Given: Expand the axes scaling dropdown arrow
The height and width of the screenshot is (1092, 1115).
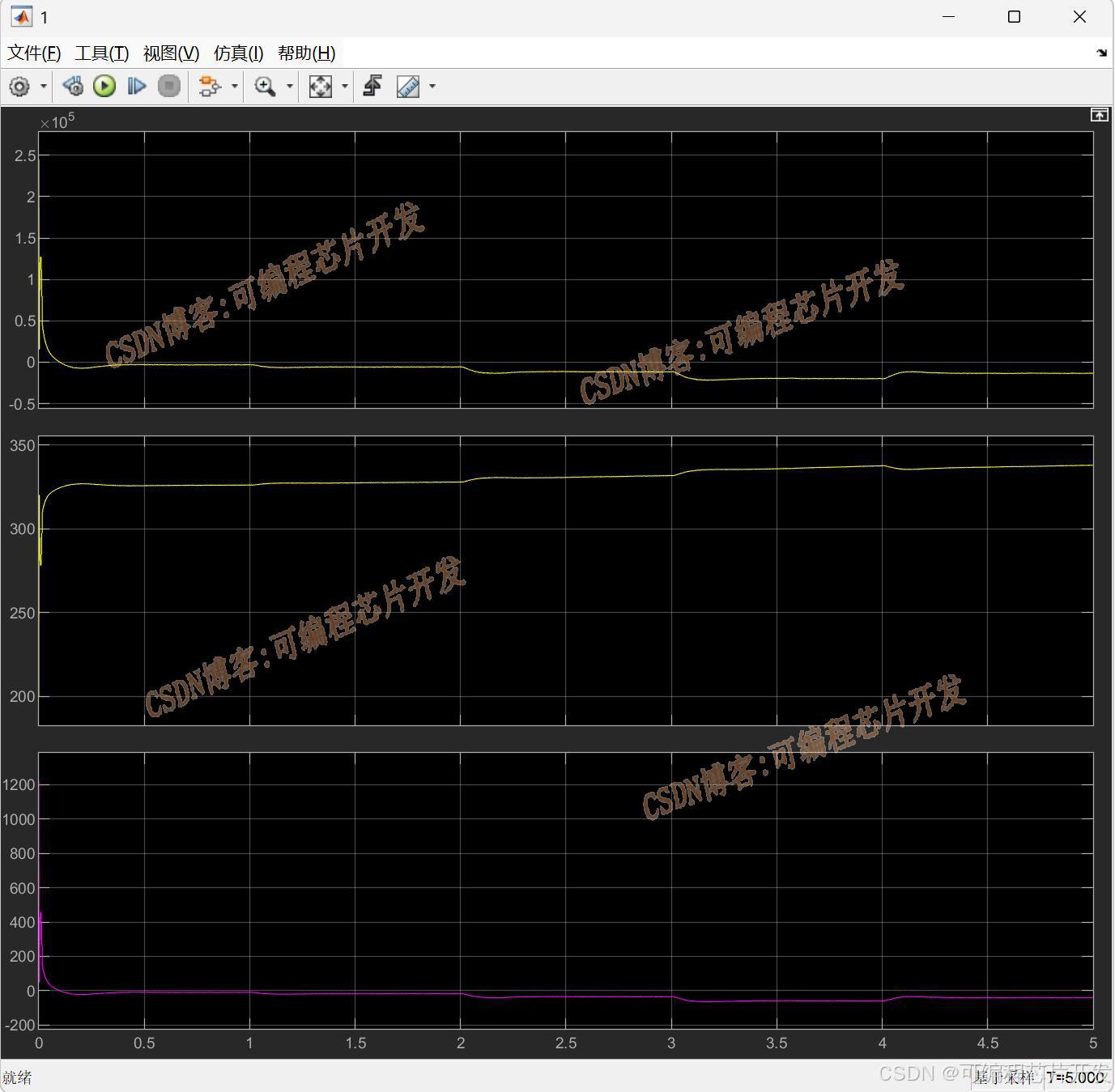Looking at the screenshot, I should (x=345, y=86).
